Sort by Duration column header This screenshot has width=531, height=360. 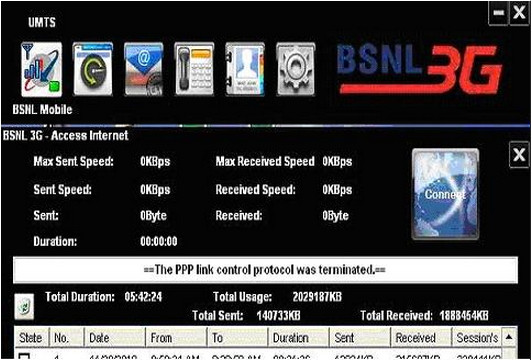pyautogui.click(x=299, y=338)
